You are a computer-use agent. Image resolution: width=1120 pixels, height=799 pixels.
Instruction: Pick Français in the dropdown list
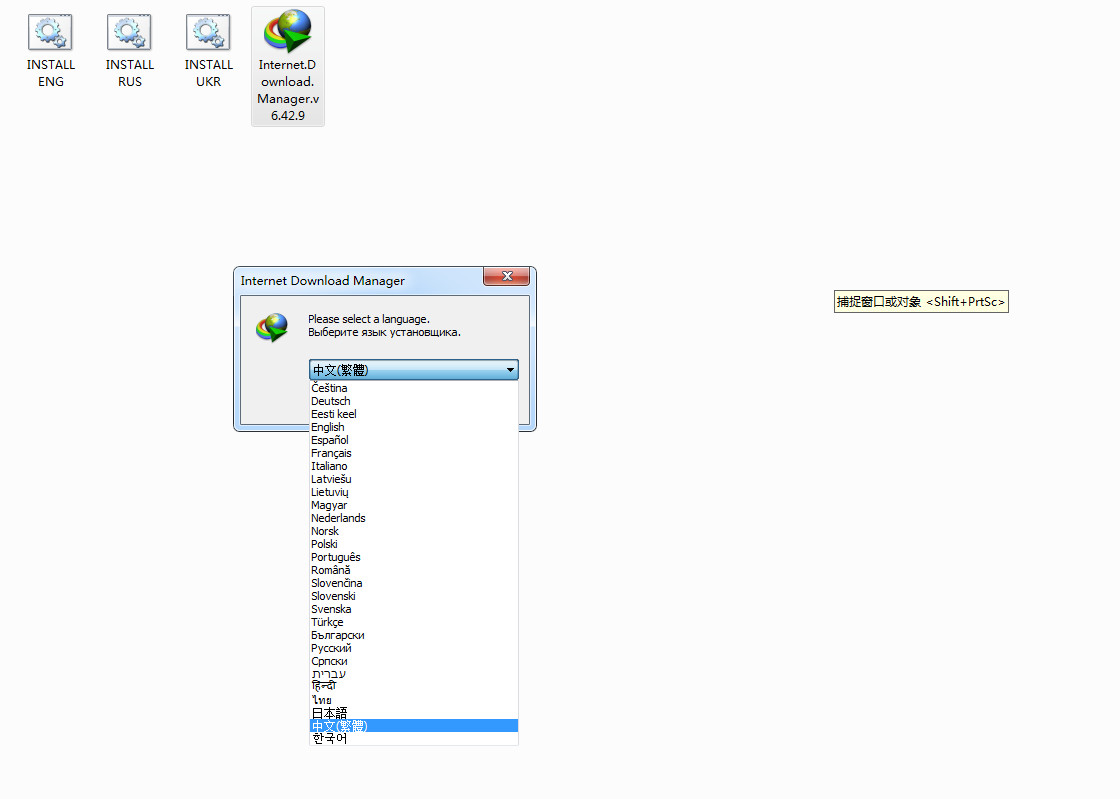414,453
